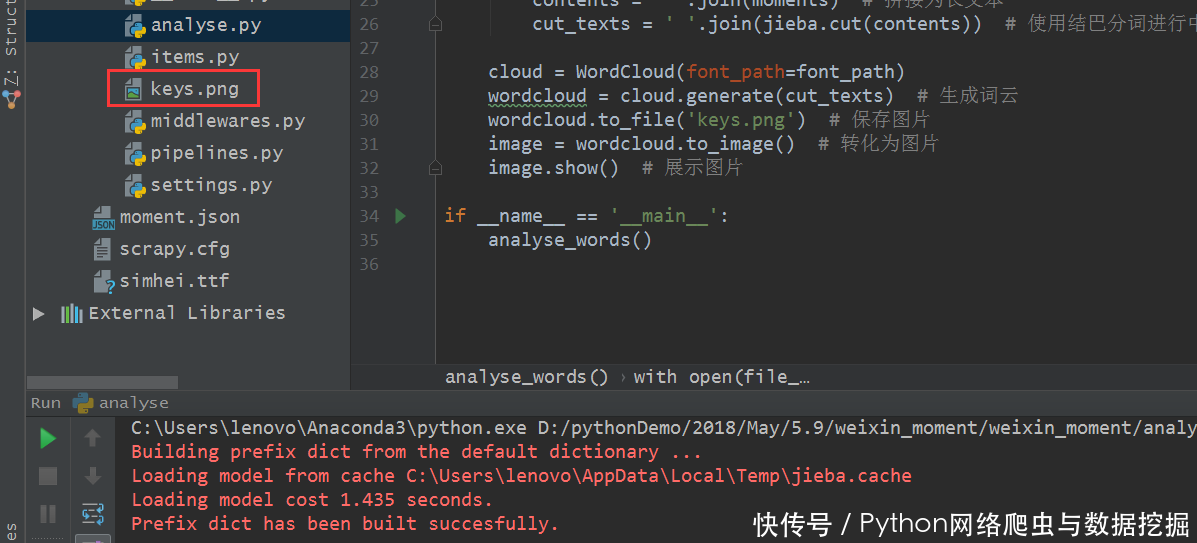Rerun the analyse script with green play button
The height and width of the screenshot is (543, 1197).
pyautogui.click(x=48, y=438)
